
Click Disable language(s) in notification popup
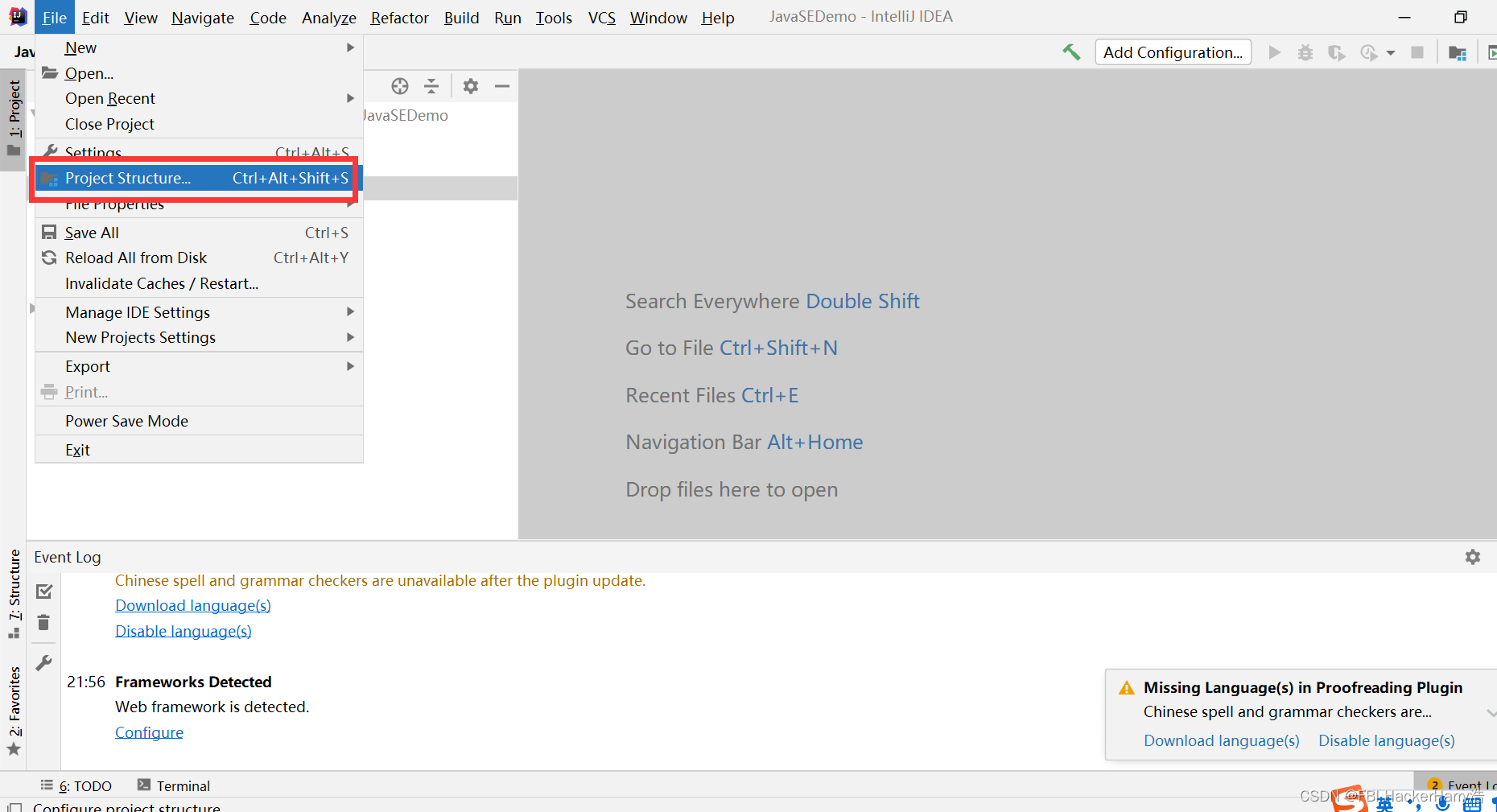1386,740
